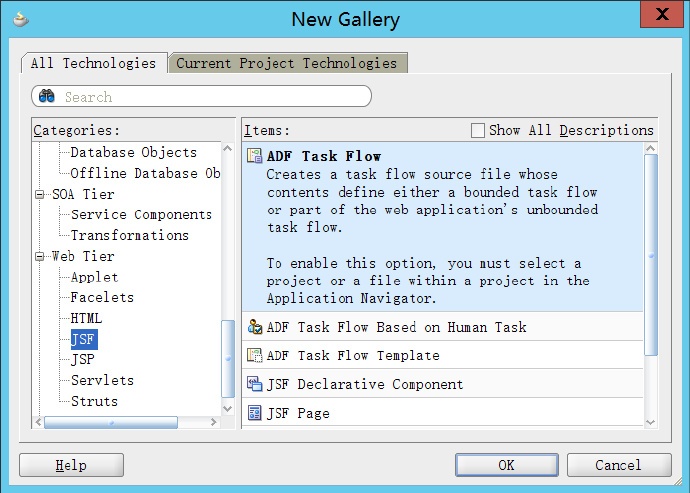Select Service Components category
This screenshot has width=690, height=493.
[x=141, y=214]
